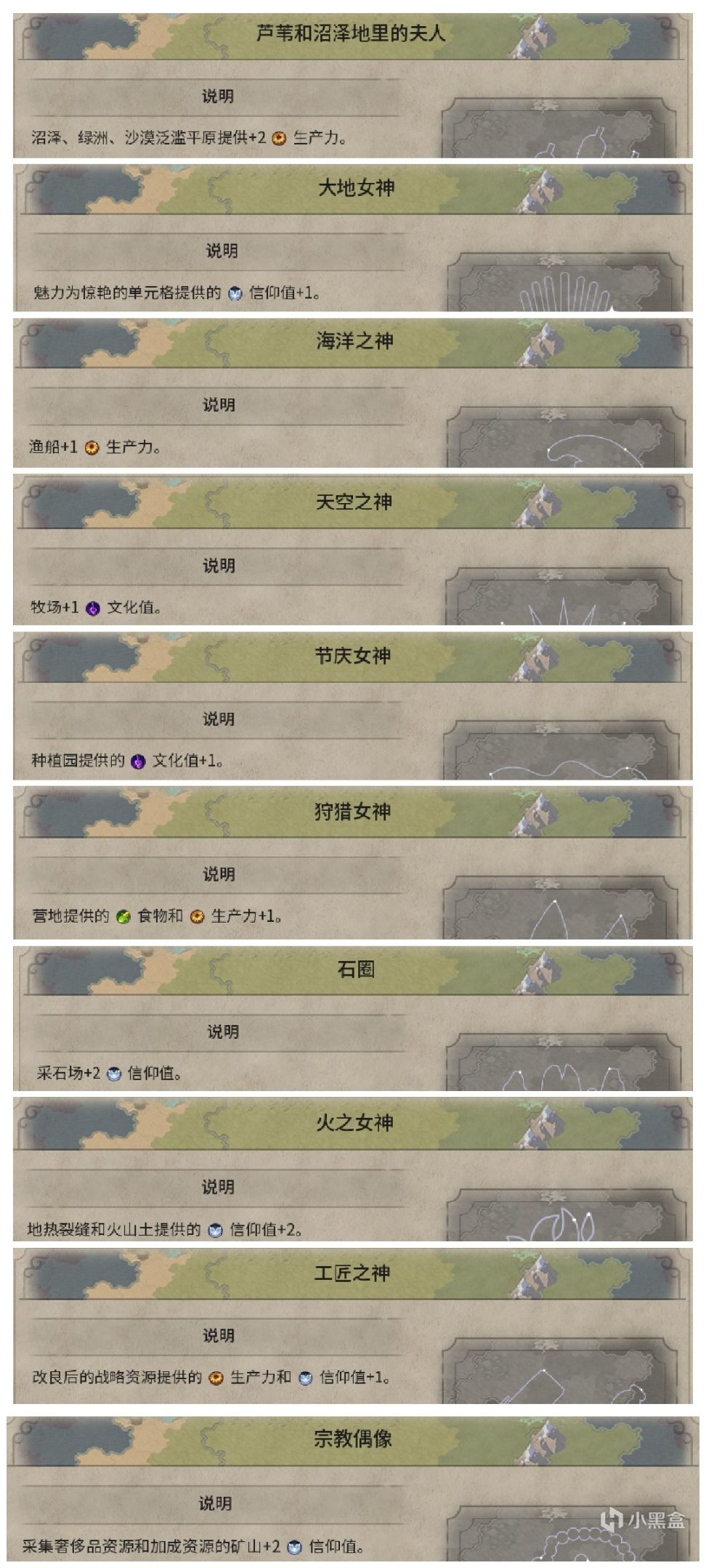The image size is (706, 1568).
Task: Select the 芦苇和沼泽地里的夫人 pantheon header
Action: click(350, 33)
